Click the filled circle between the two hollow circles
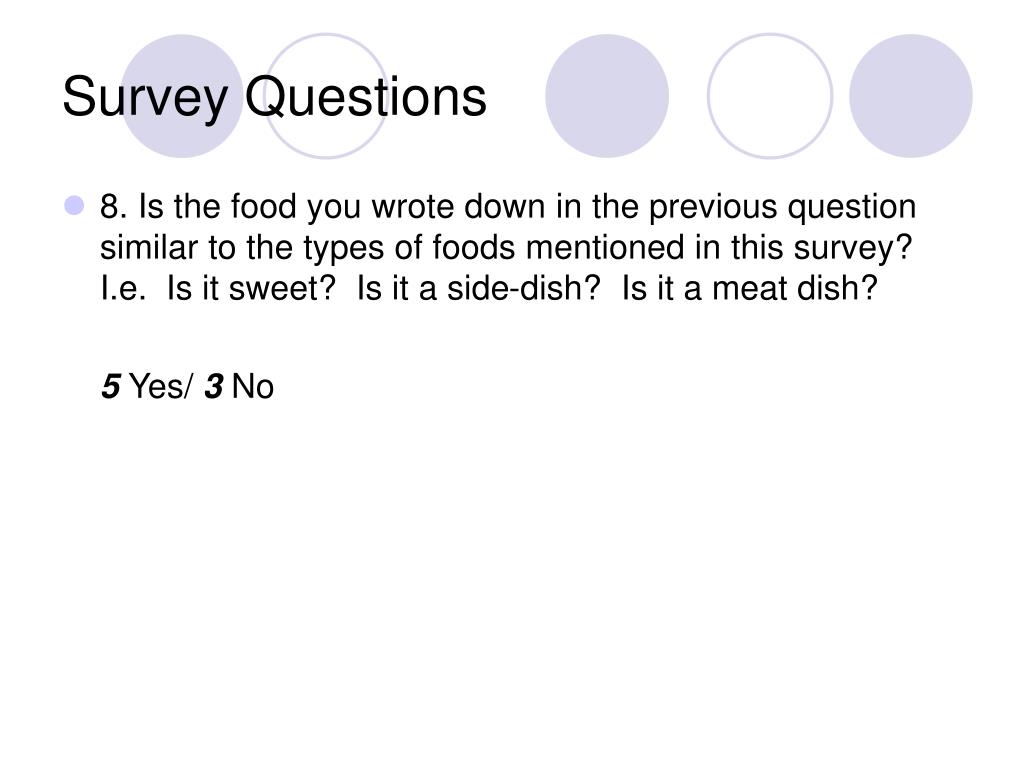1024x768 pixels. [607, 96]
